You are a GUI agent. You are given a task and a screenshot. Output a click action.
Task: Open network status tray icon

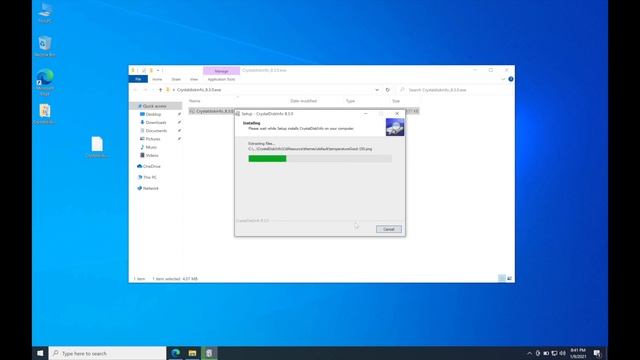pyautogui.click(x=554, y=353)
